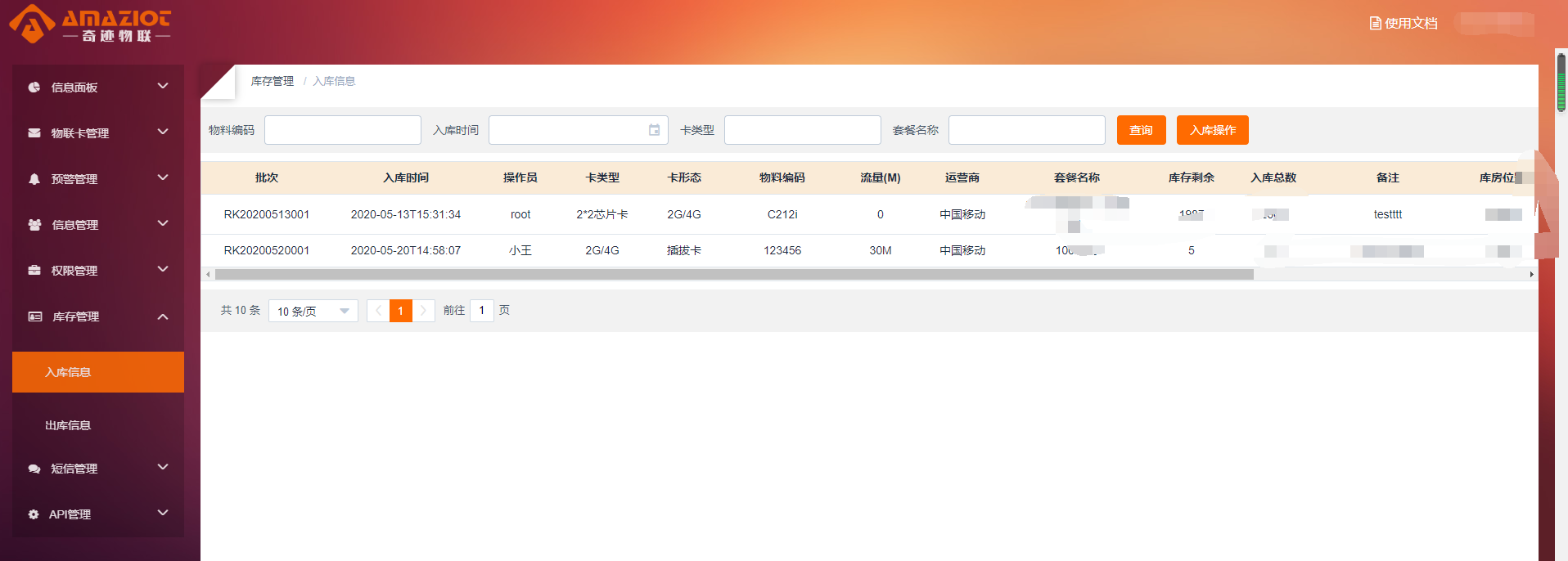1568x561 pixels.
Task: Click the 运营商 column header
Action: 962,177
